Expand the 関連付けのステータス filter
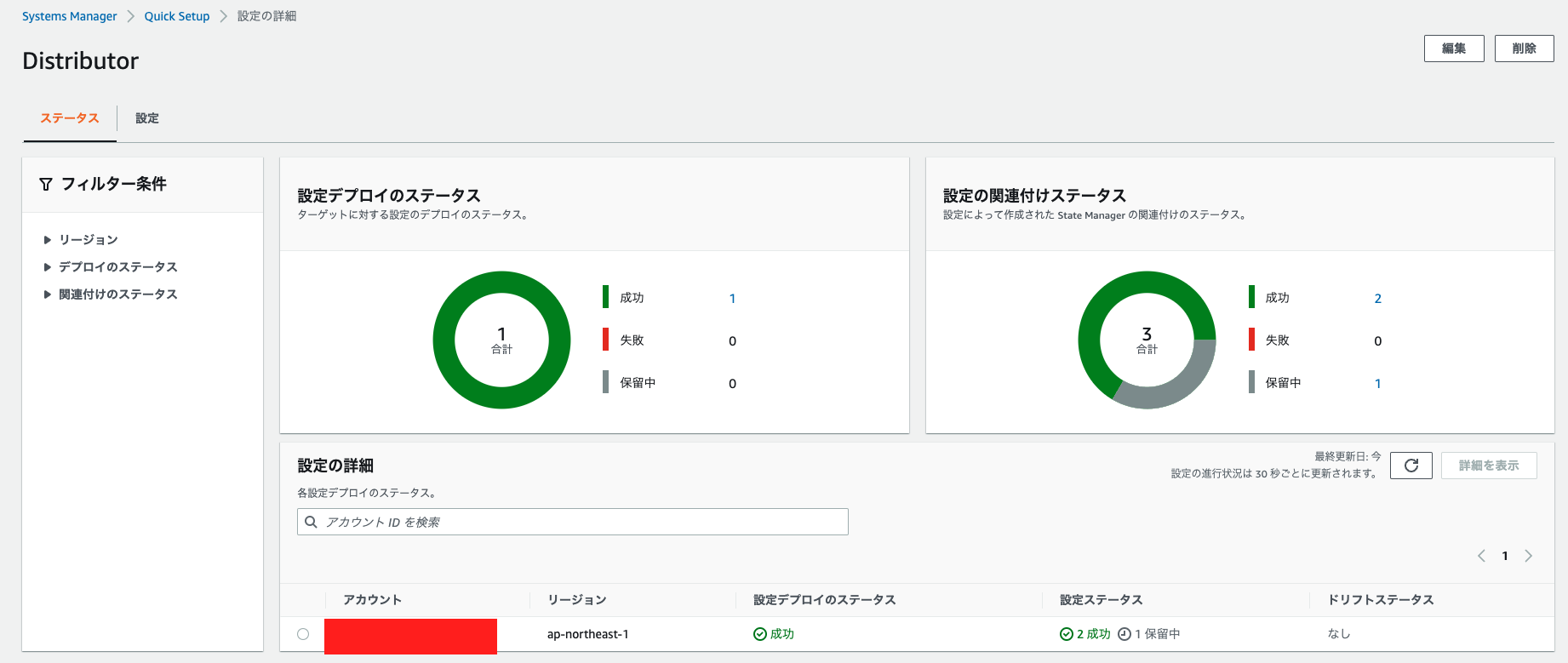Screen dimensions: 1568x663 click(x=111, y=294)
